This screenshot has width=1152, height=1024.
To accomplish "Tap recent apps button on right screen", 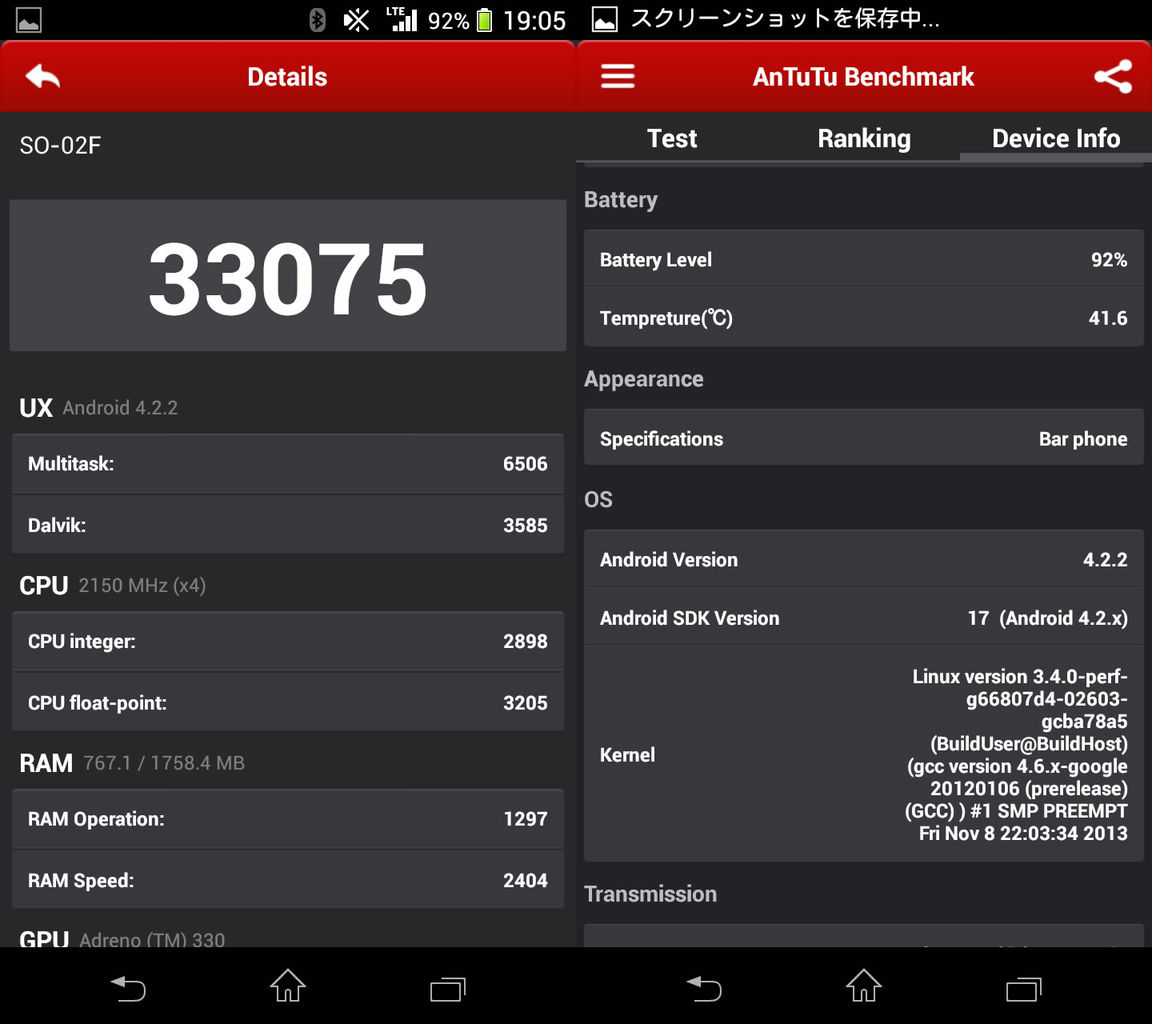I will [1024, 989].
